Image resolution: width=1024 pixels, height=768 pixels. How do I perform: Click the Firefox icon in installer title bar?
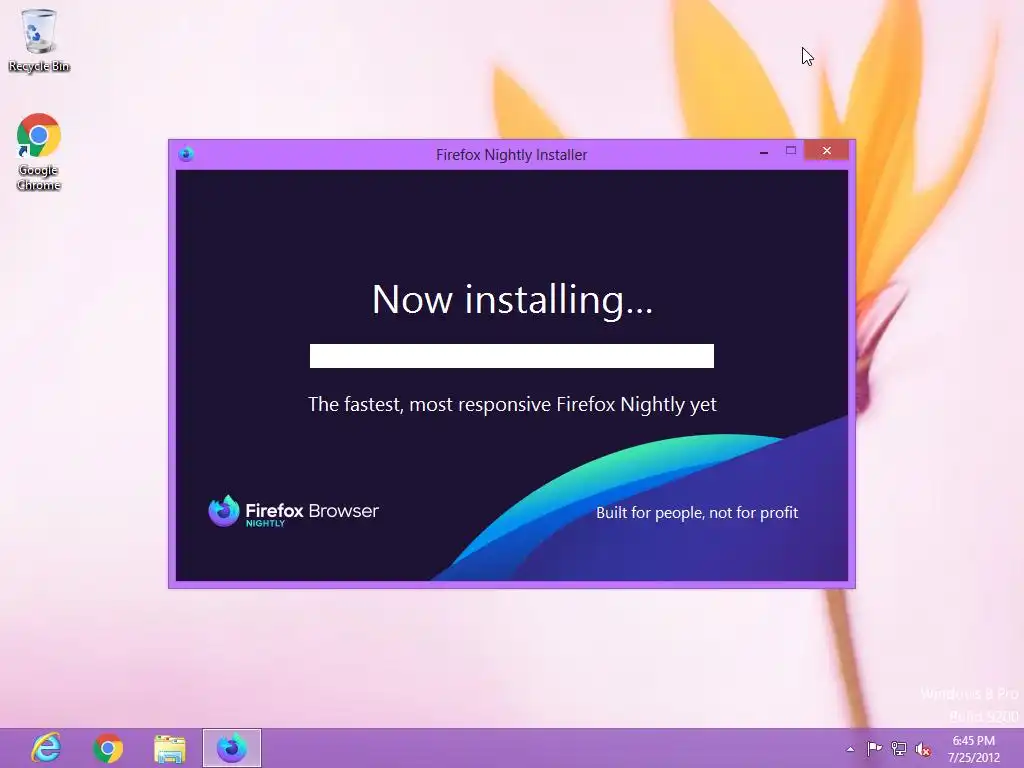186,154
